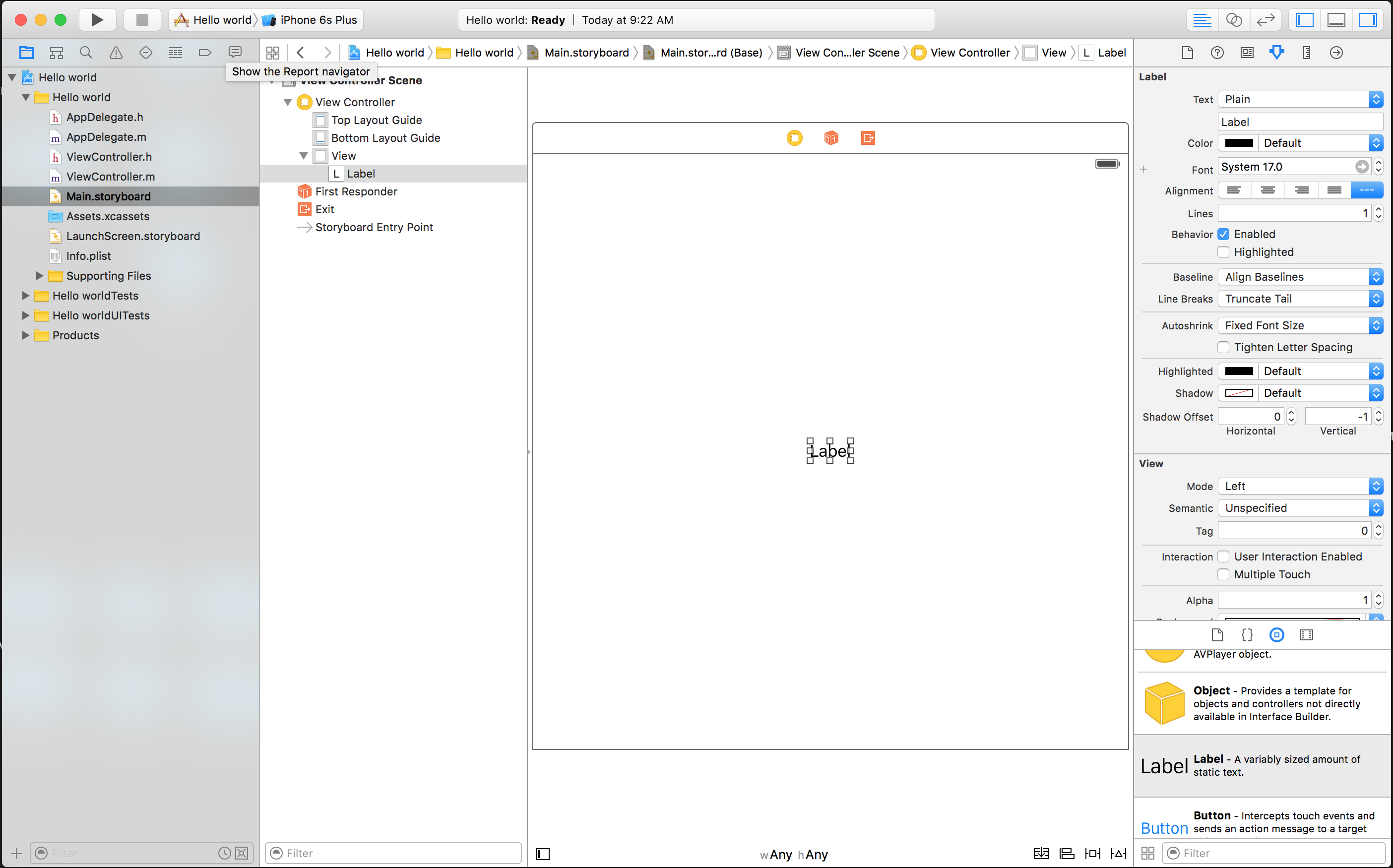Switch to the Size inspector ruler icon

click(x=1306, y=52)
